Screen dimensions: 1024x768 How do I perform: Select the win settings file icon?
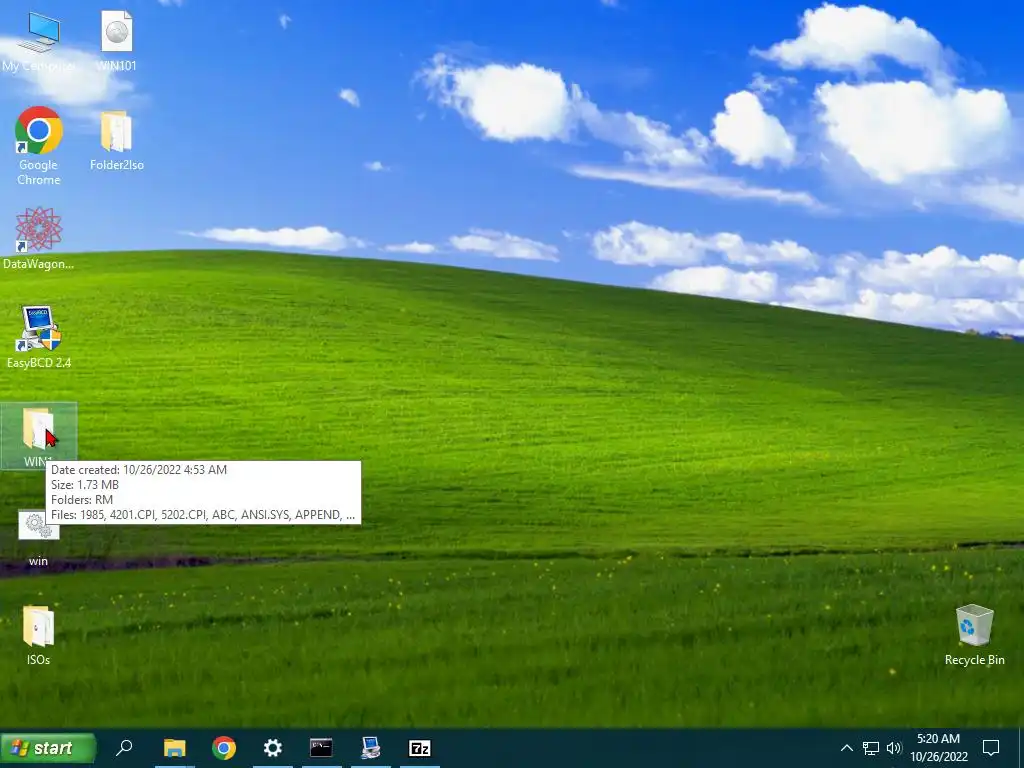pos(39,537)
